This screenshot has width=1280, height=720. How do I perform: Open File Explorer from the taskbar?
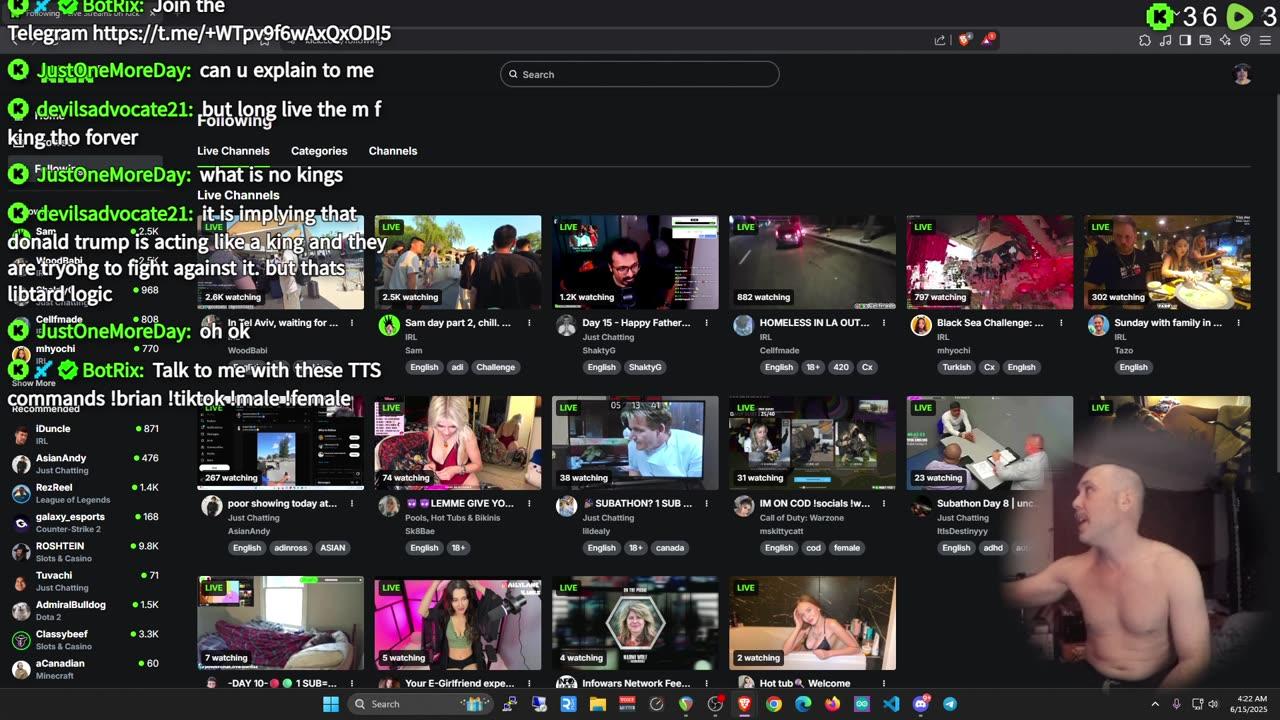tap(597, 704)
